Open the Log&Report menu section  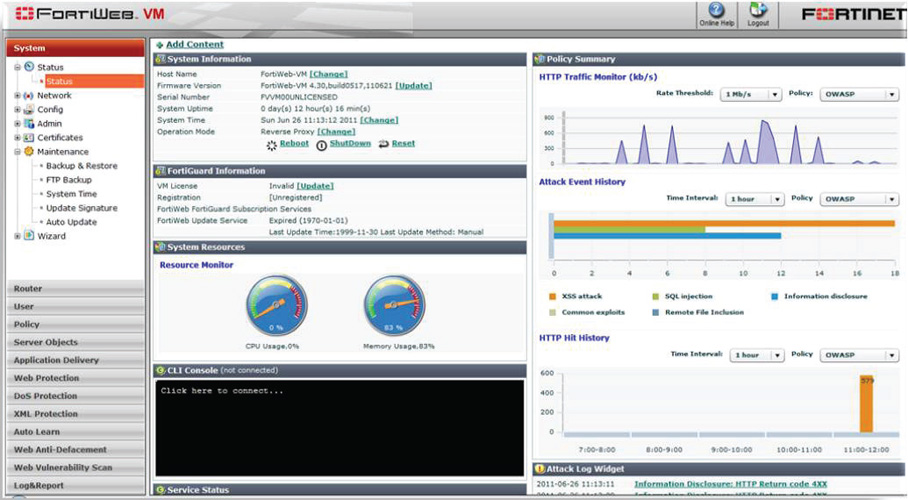pyautogui.click(x=75, y=486)
